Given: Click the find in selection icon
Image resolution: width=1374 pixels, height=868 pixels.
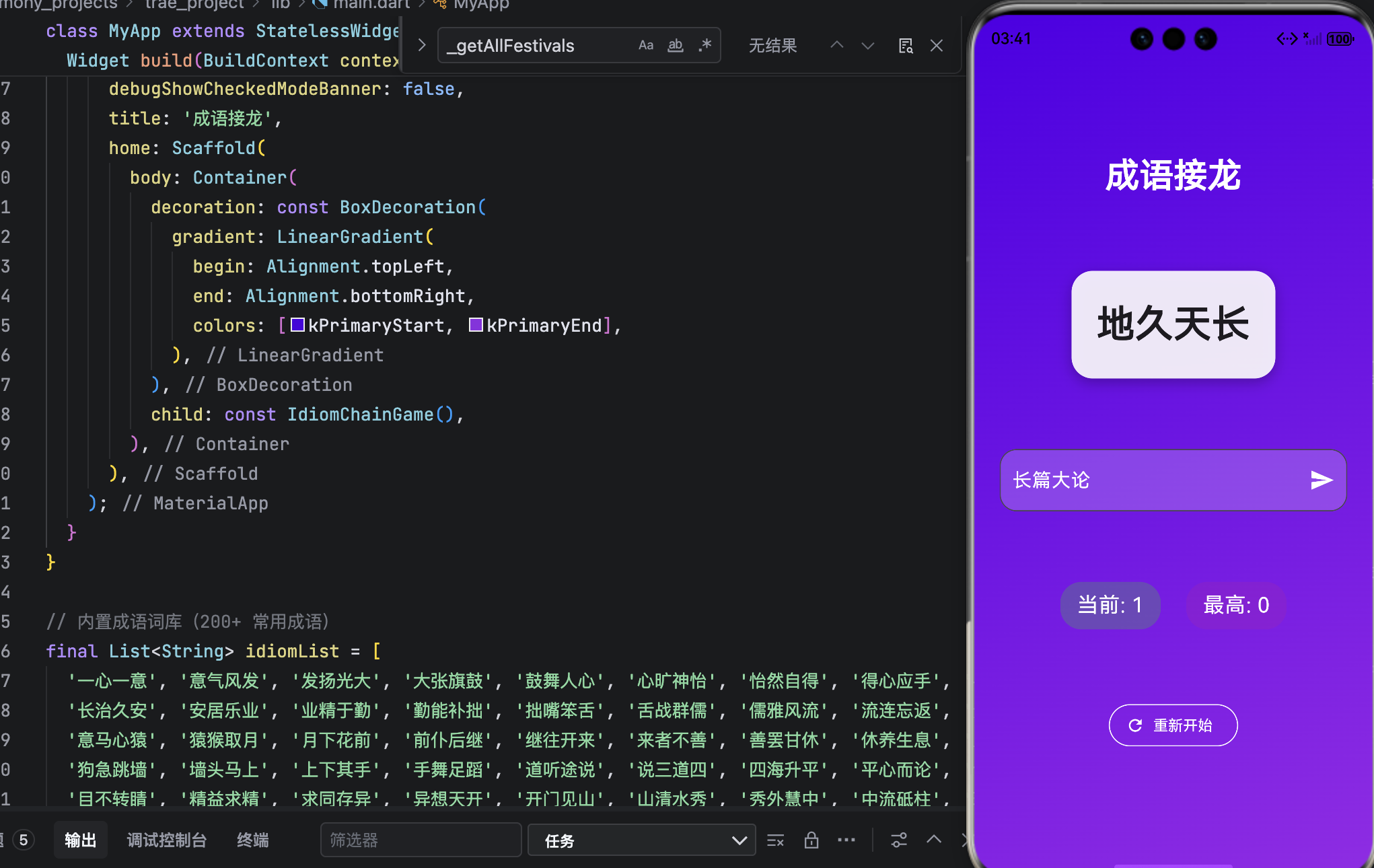Looking at the screenshot, I should pyautogui.click(x=906, y=46).
